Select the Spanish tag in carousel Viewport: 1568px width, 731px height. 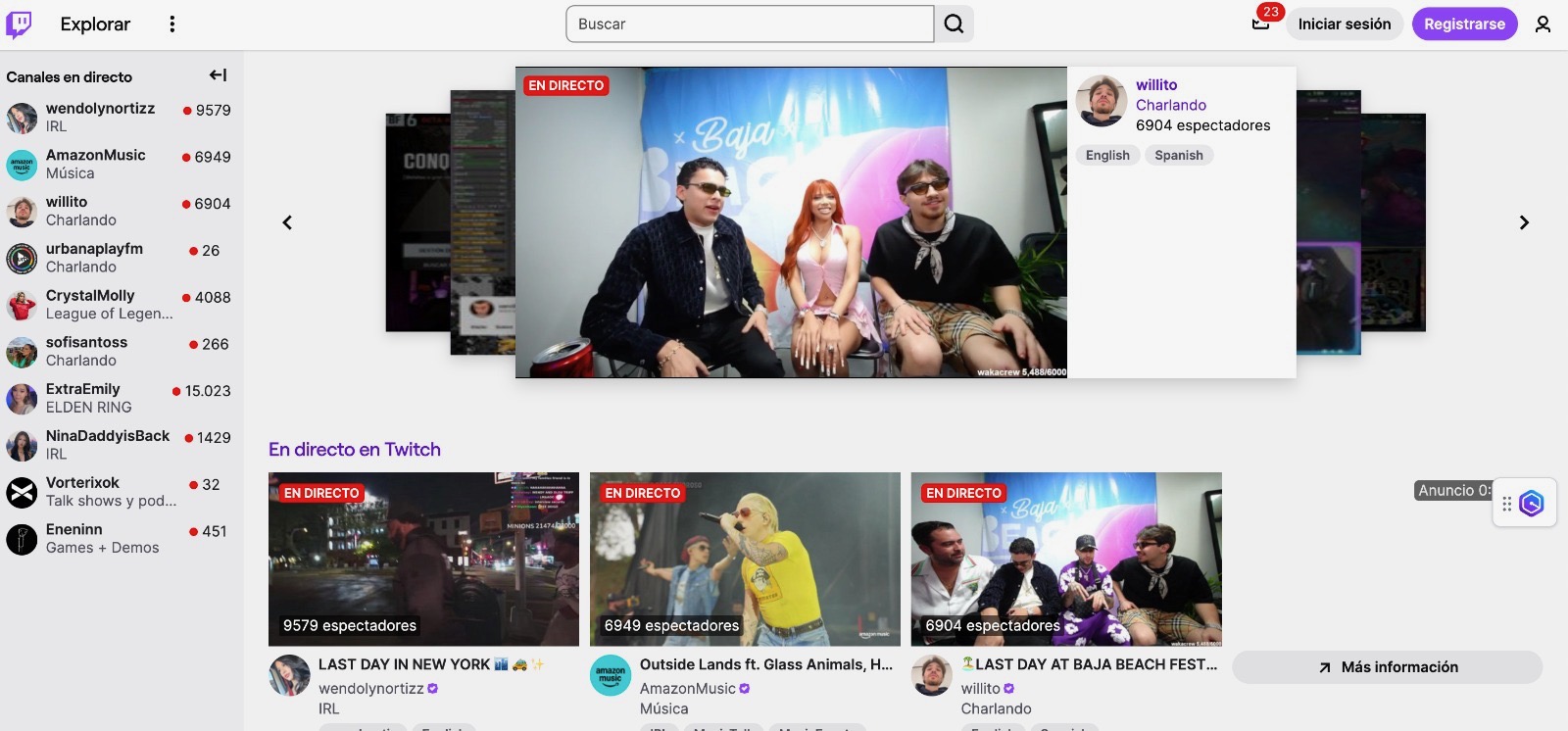pyautogui.click(x=1179, y=155)
